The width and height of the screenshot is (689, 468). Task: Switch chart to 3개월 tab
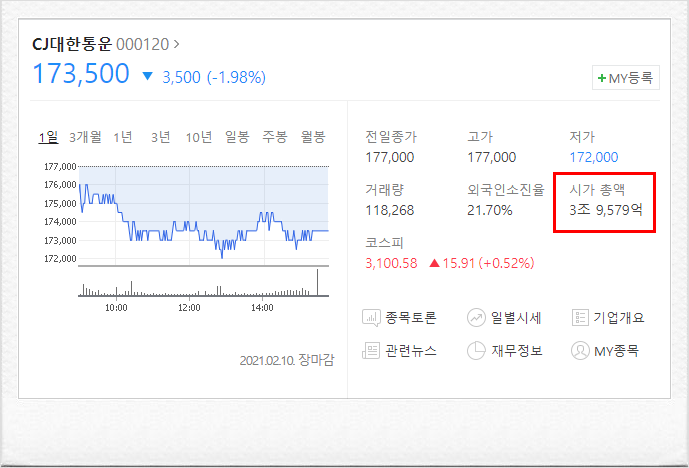click(85, 137)
